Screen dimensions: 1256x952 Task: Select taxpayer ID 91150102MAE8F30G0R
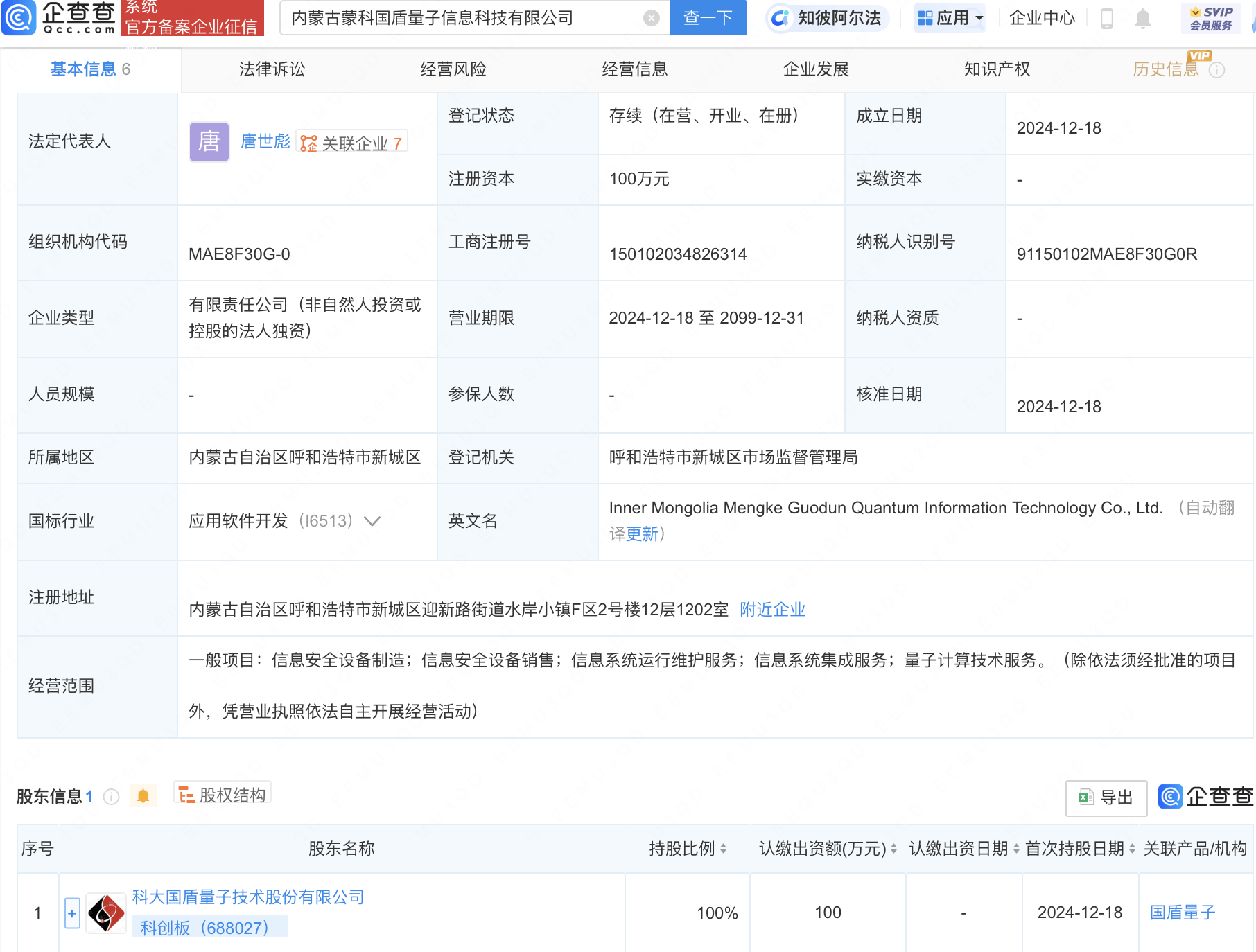[x=1107, y=254]
